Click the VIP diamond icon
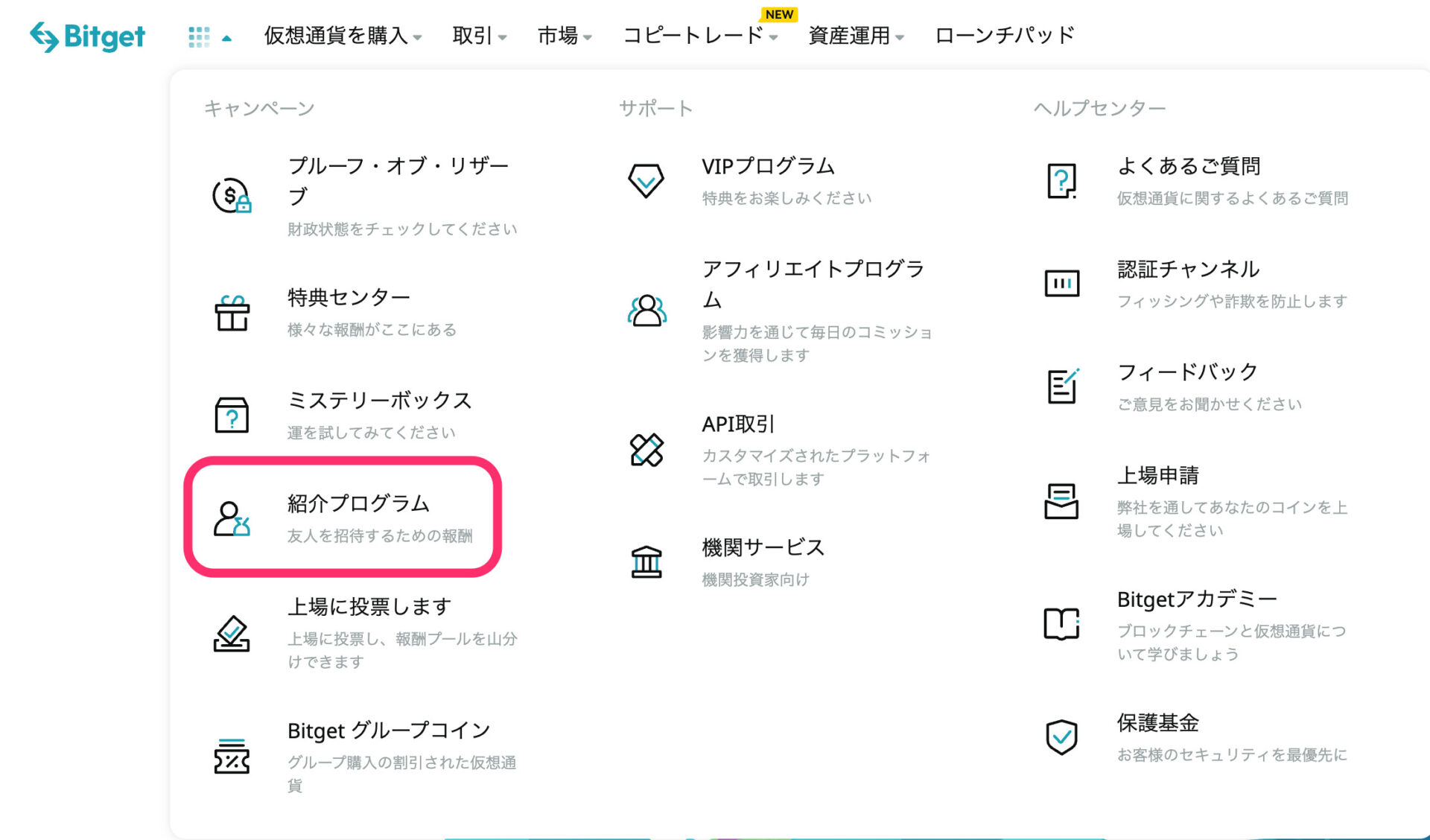1430x840 pixels. coord(646,181)
